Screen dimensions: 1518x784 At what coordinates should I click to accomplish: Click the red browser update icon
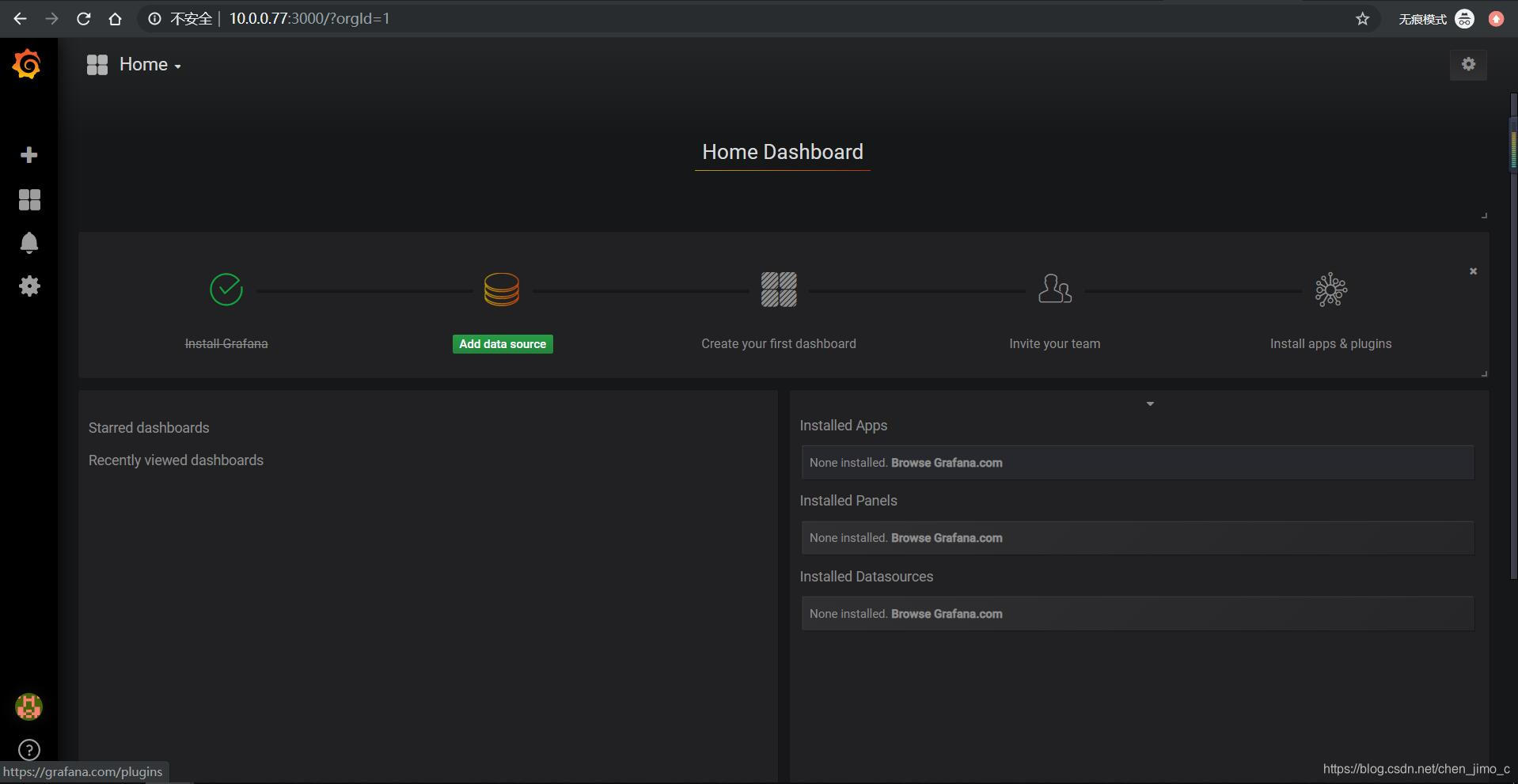coord(1496,19)
